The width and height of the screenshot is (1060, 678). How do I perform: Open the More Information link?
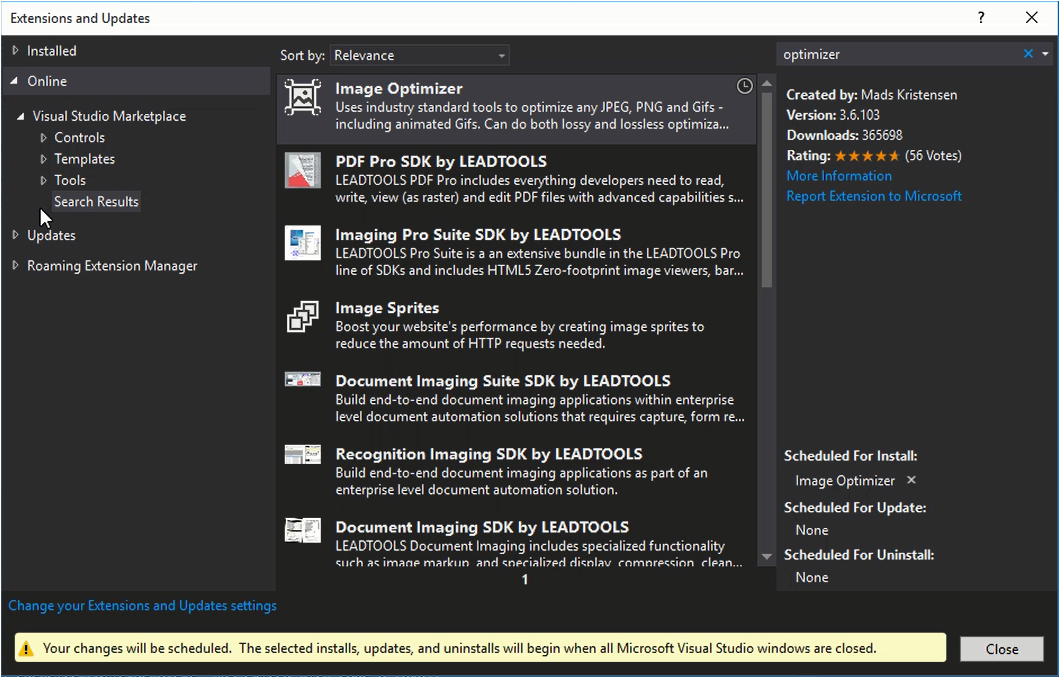click(x=838, y=176)
